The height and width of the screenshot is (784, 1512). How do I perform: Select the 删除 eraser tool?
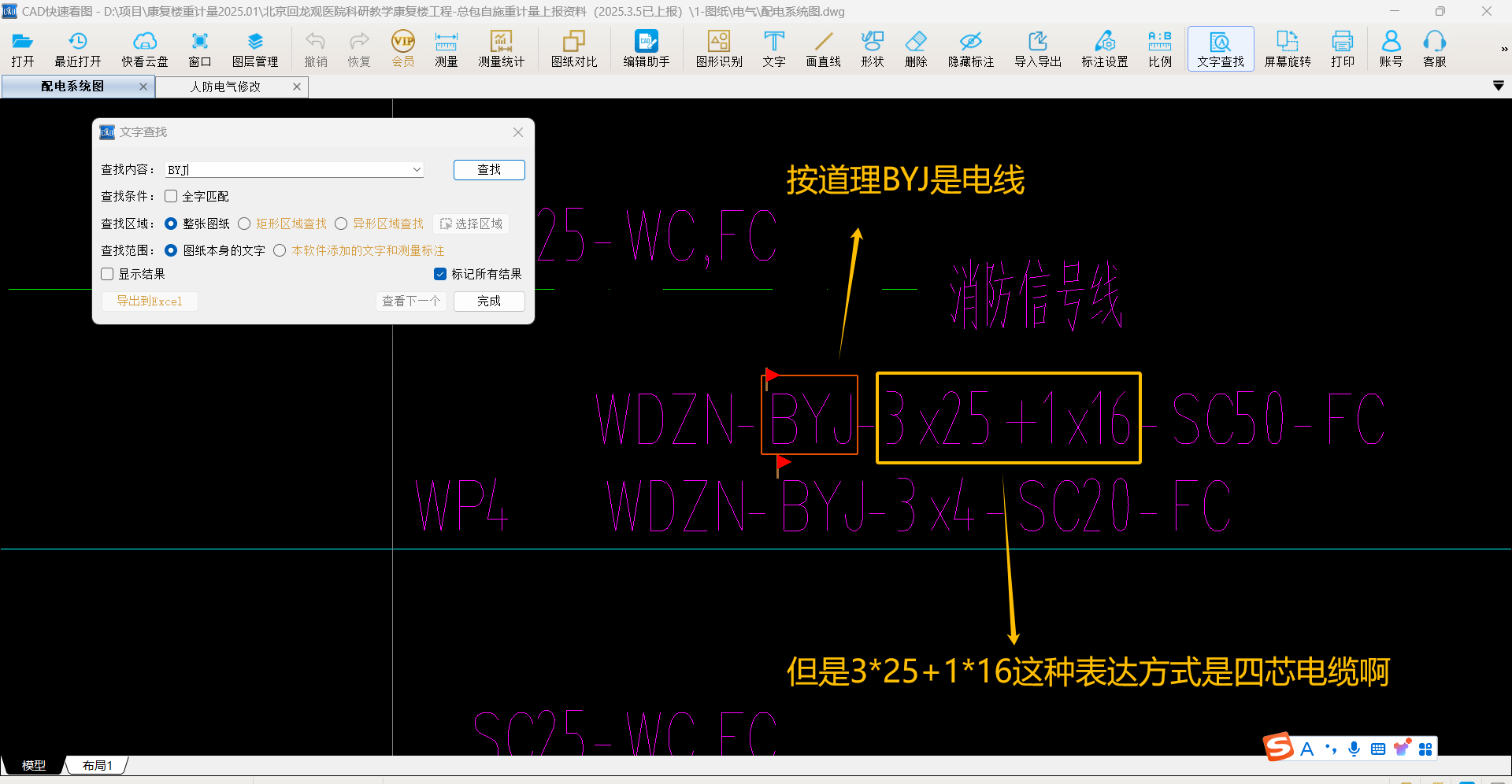coord(916,49)
